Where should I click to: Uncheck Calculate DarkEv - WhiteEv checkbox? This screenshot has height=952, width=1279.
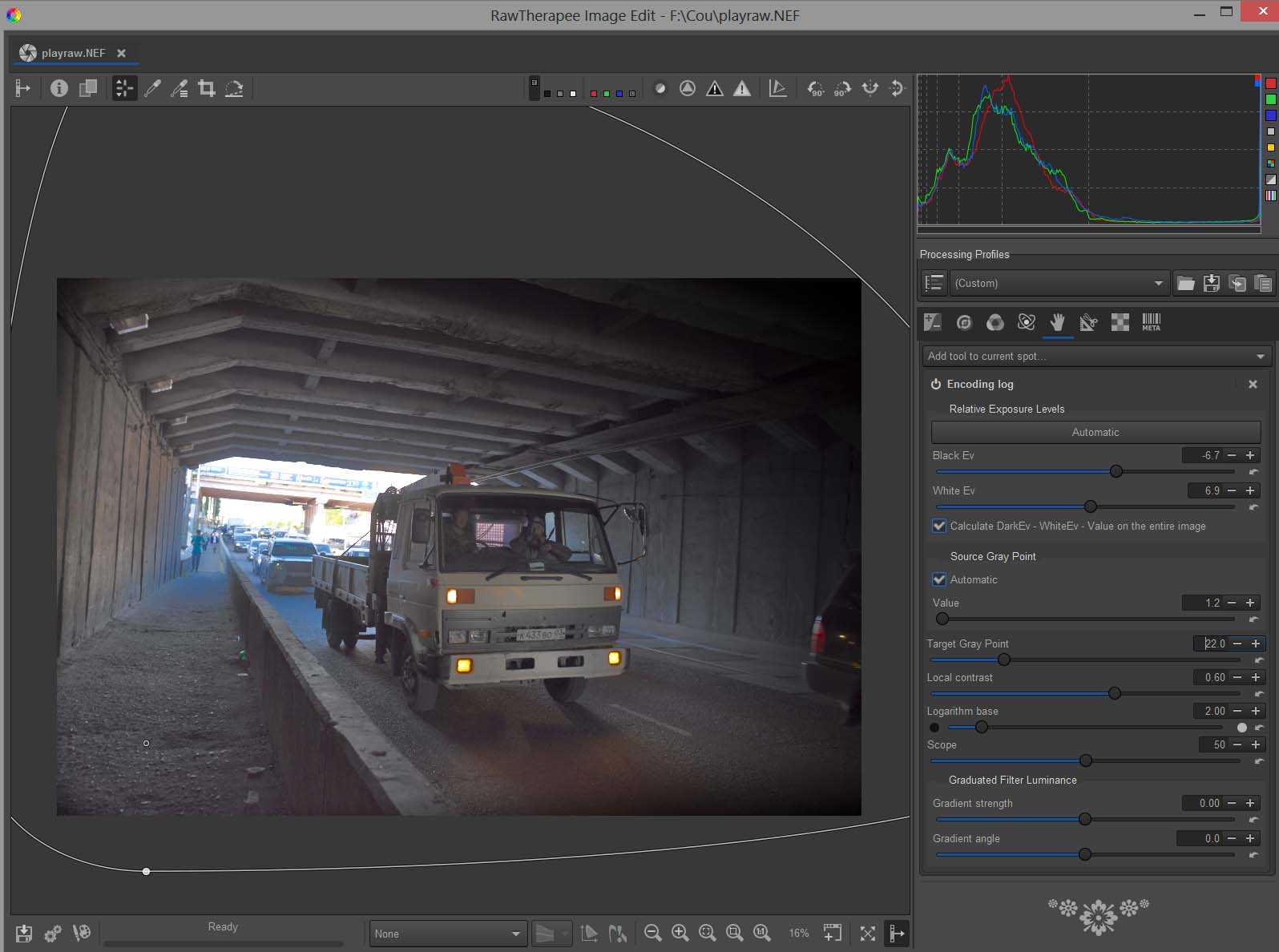(939, 526)
